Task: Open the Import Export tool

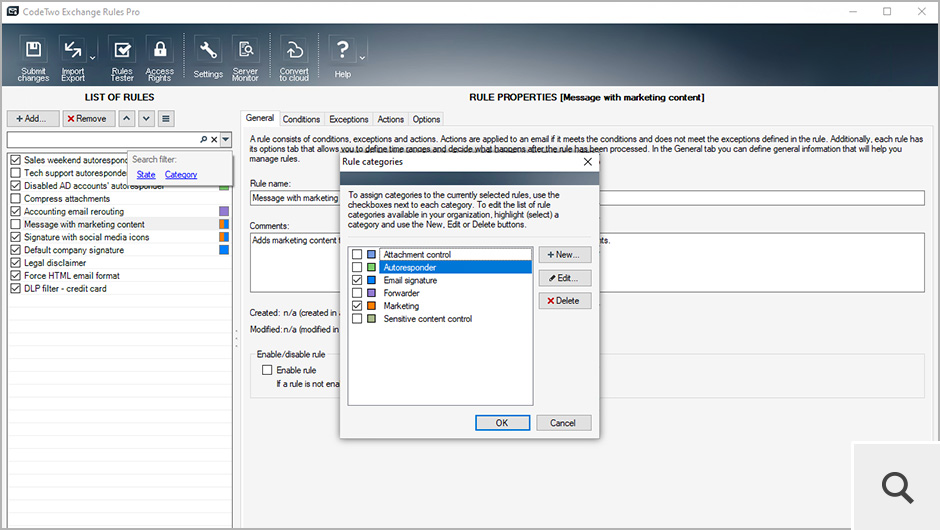Action: 73,59
